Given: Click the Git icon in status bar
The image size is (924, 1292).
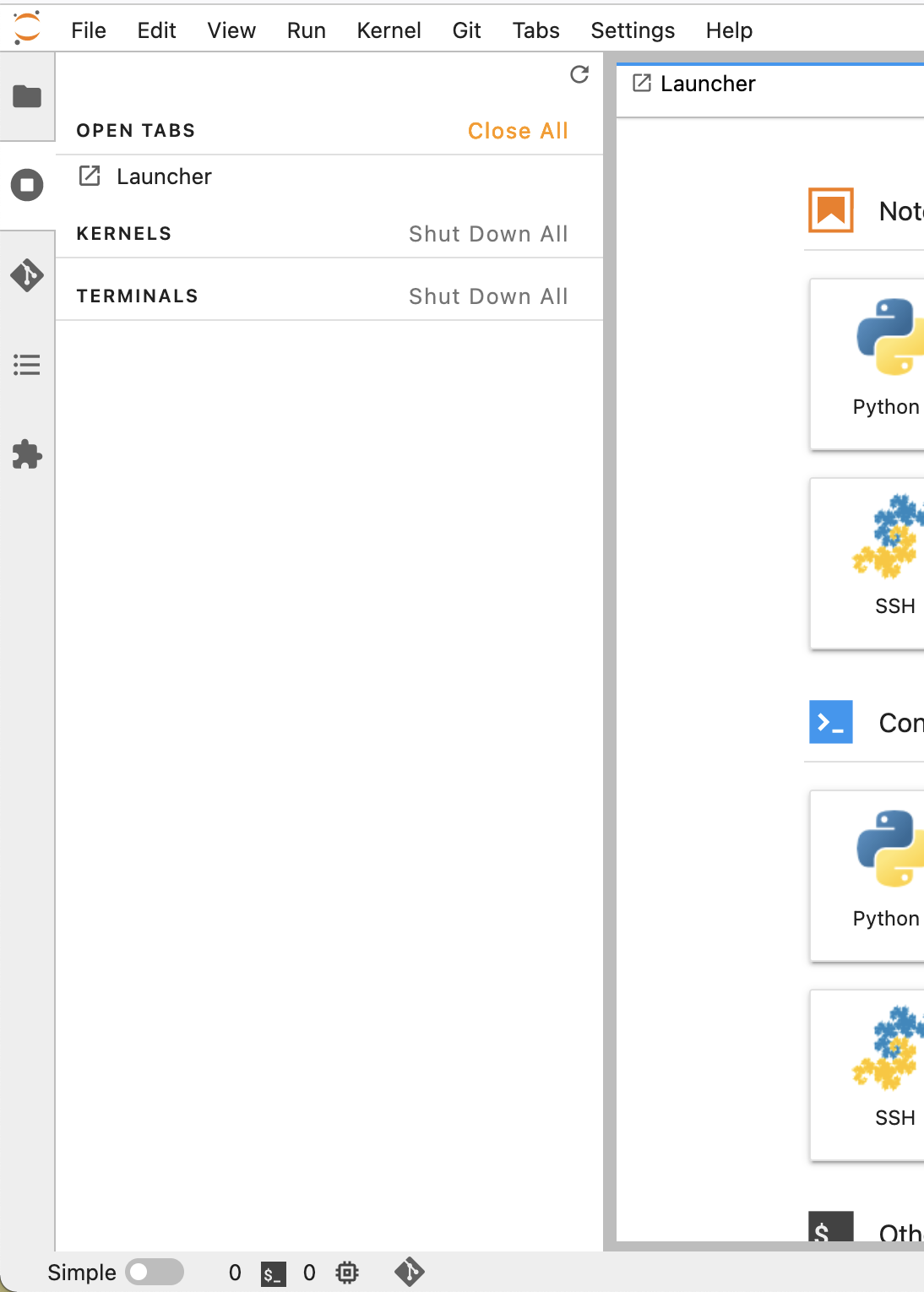Looking at the screenshot, I should [410, 1272].
